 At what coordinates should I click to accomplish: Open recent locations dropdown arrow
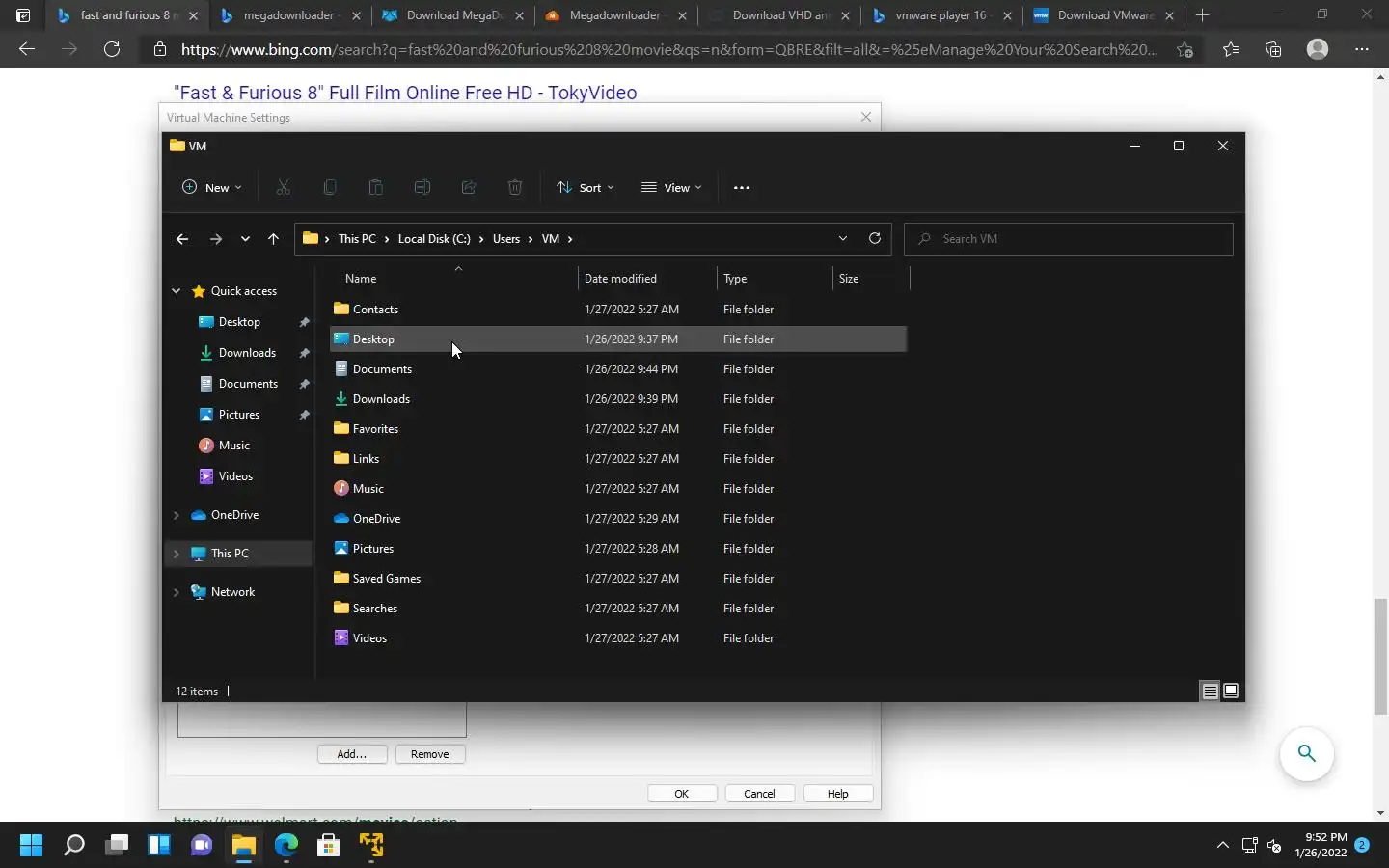pyautogui.click(x=245, y=239)
